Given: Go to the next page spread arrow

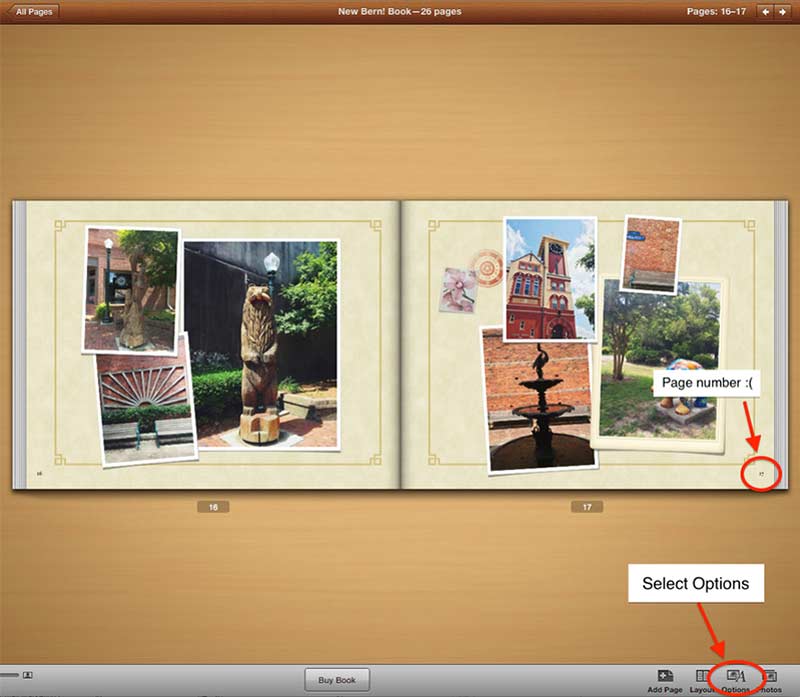Looking at the screenshot, I should click(x=784, y=12).
